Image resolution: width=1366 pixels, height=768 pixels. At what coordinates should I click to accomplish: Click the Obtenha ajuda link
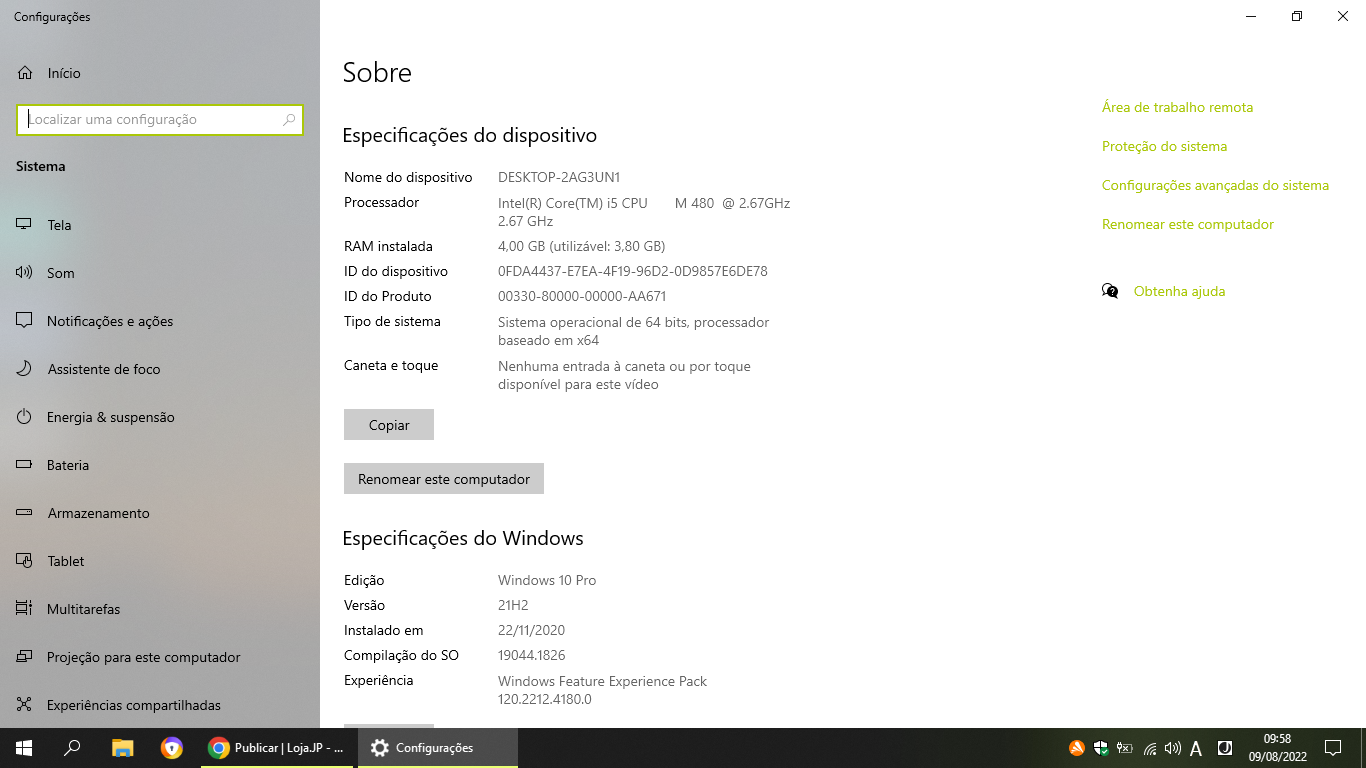pyautogui.click(x=1179, y=291)
